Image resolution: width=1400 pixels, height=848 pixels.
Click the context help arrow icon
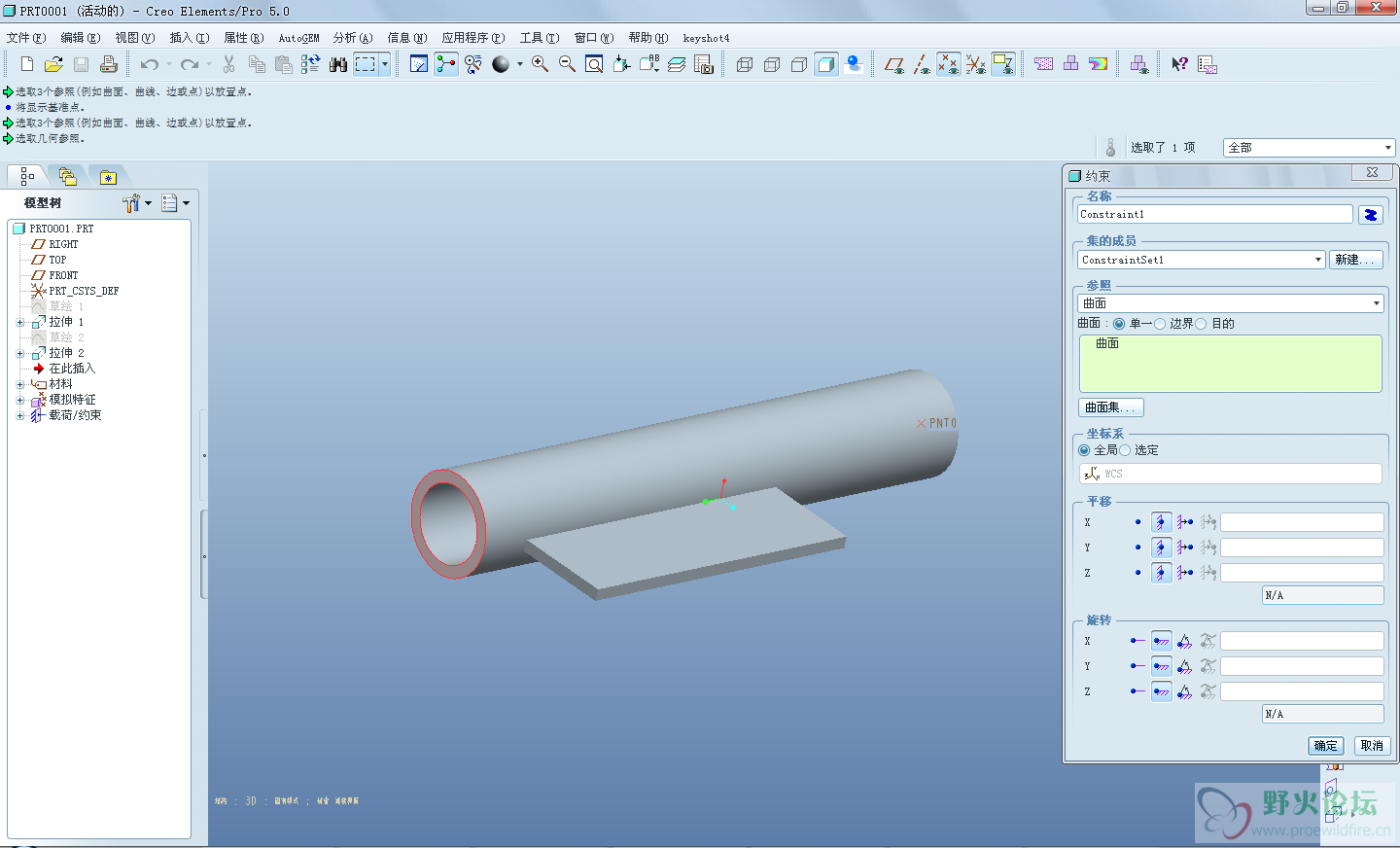(x=1179, y=64)
